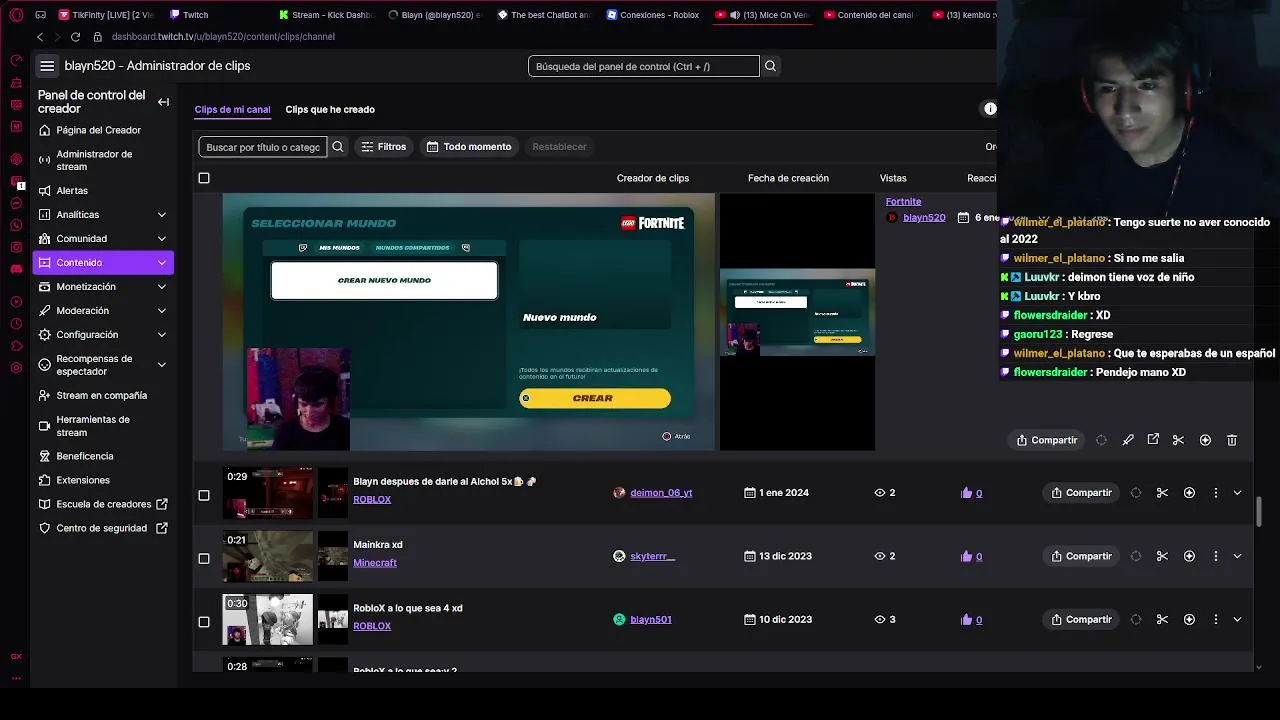Screen dimensions: 1280x720
Task: Open Alertas in the sidebar
Action: click(x=72, y=190)
